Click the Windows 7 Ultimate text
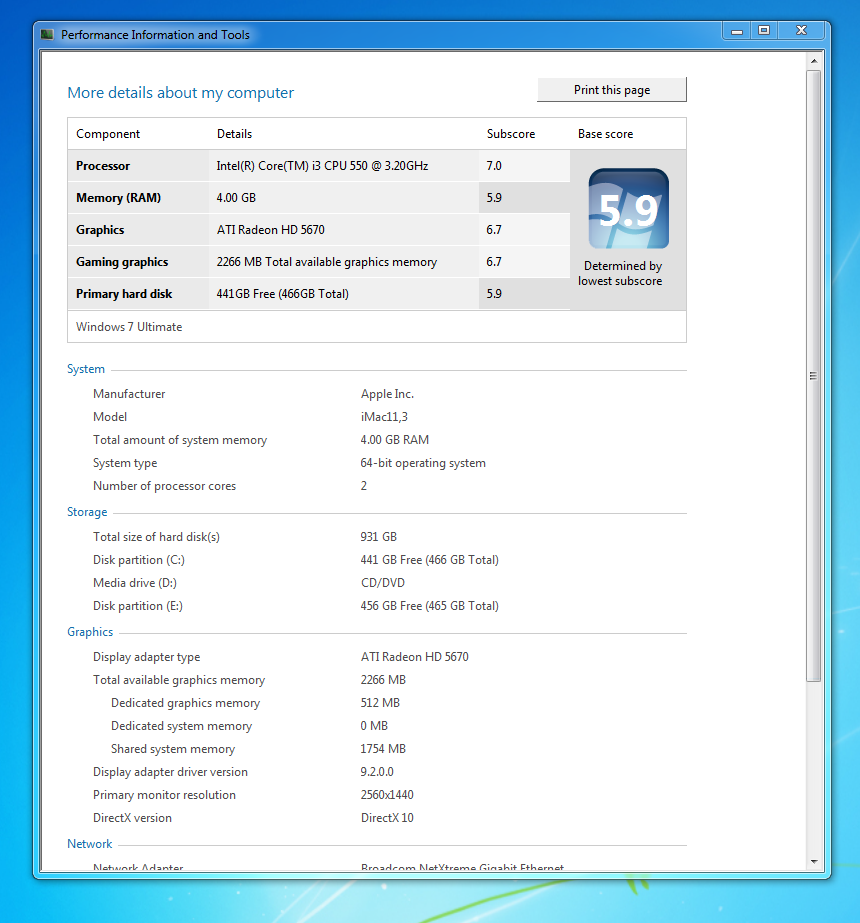Viewport: 860px width, 923px height. tap(129, 327)
